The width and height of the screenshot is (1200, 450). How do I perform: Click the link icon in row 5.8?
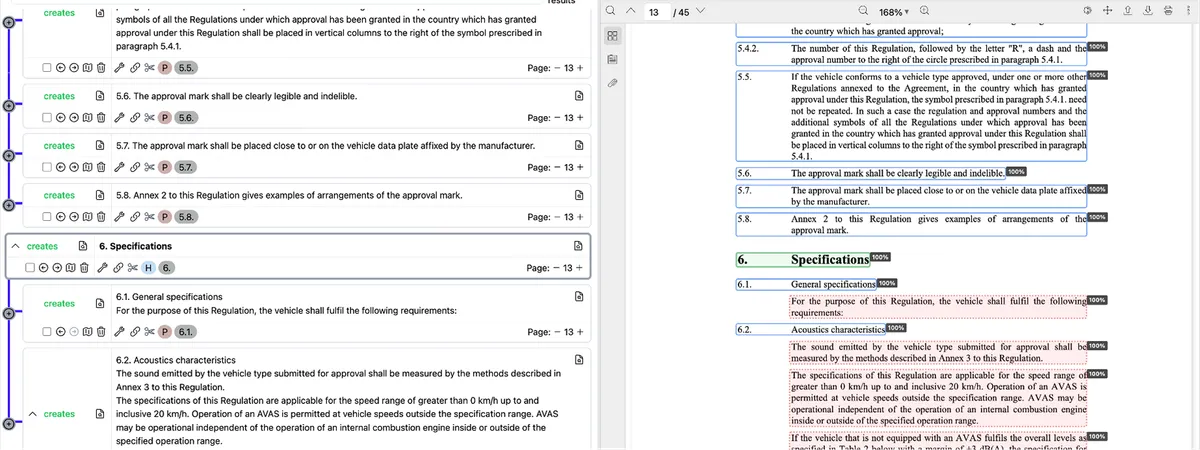134,215
